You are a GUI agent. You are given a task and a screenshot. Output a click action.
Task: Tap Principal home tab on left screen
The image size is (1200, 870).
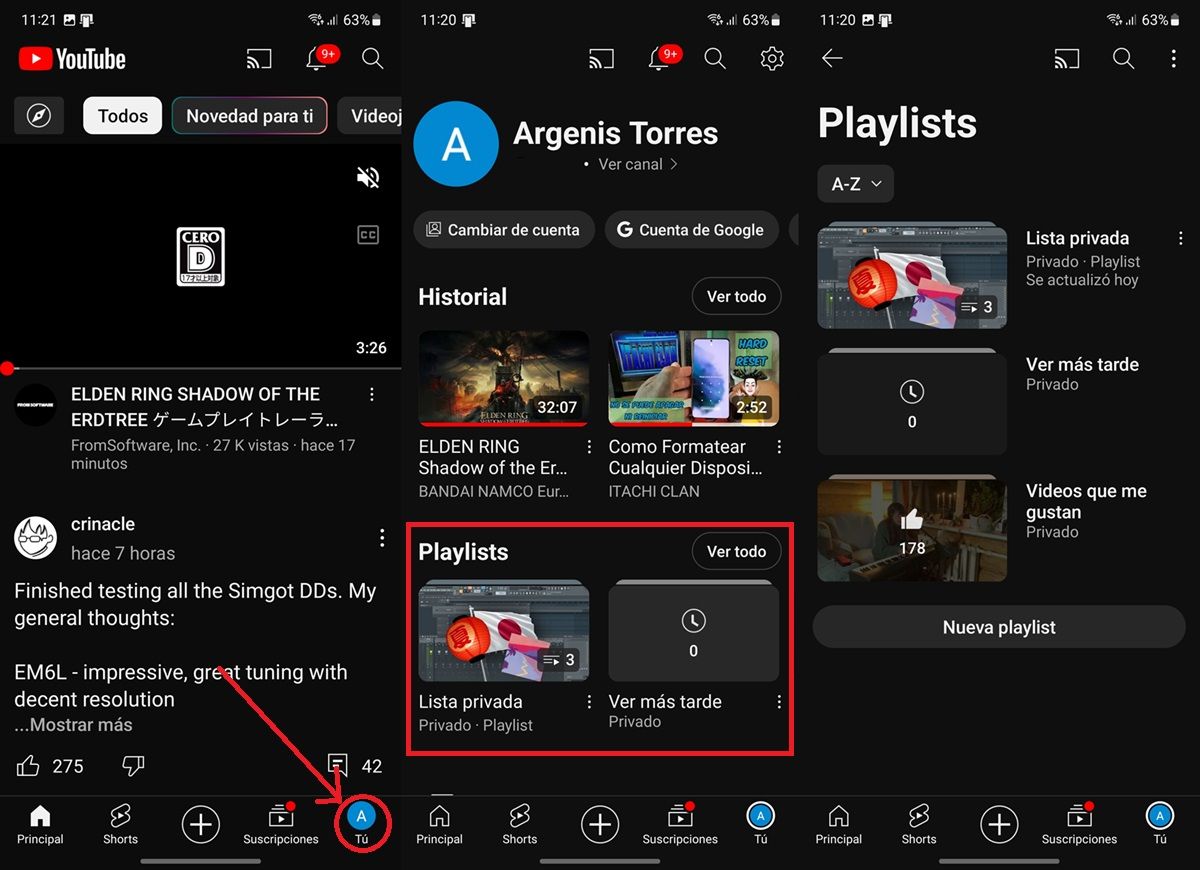pyautogui.click(x=40, y=824)
